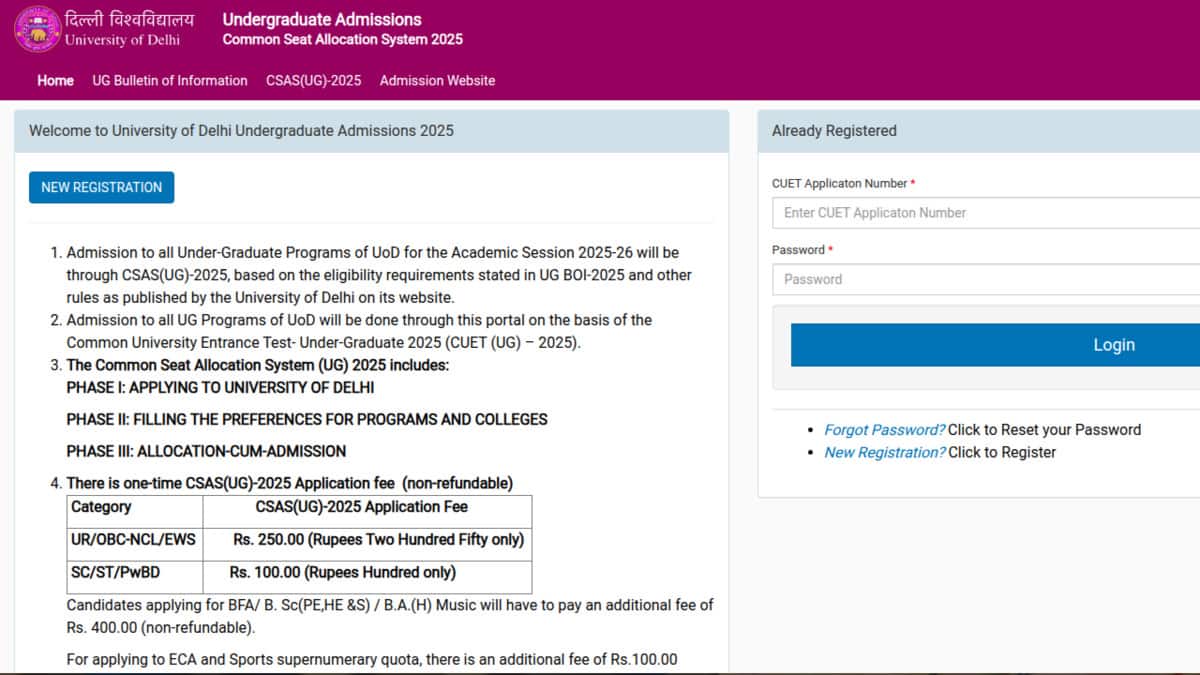Follow the Forgot Password? link
Screen dimensions: 1200x675
point(884,430)
